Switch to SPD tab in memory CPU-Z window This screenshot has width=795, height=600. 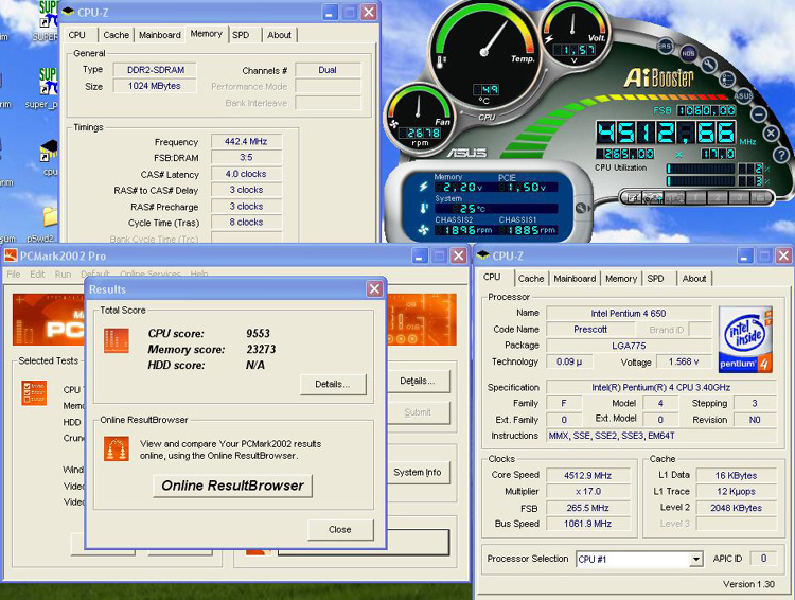coord(241,35)
